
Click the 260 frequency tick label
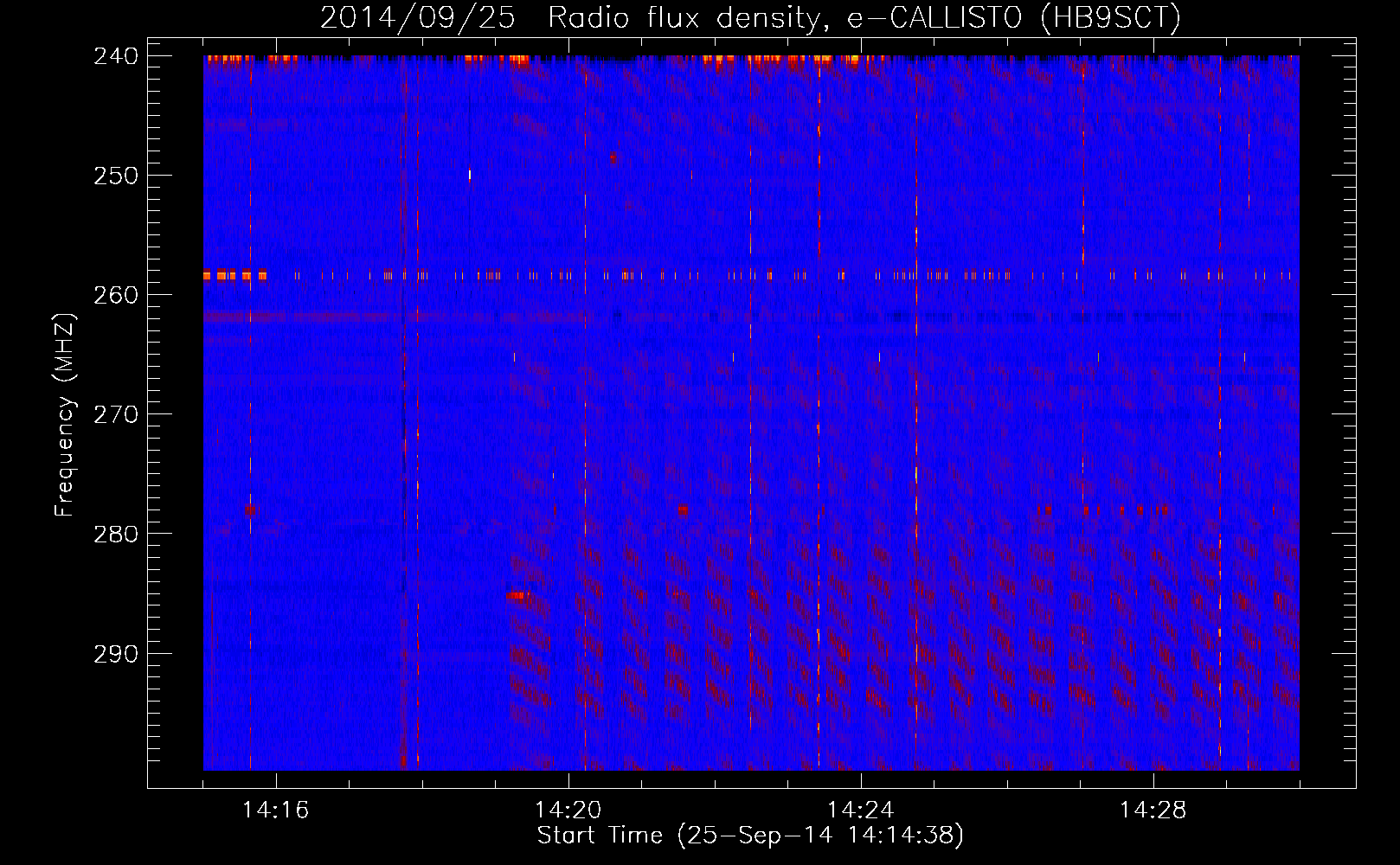116,295
